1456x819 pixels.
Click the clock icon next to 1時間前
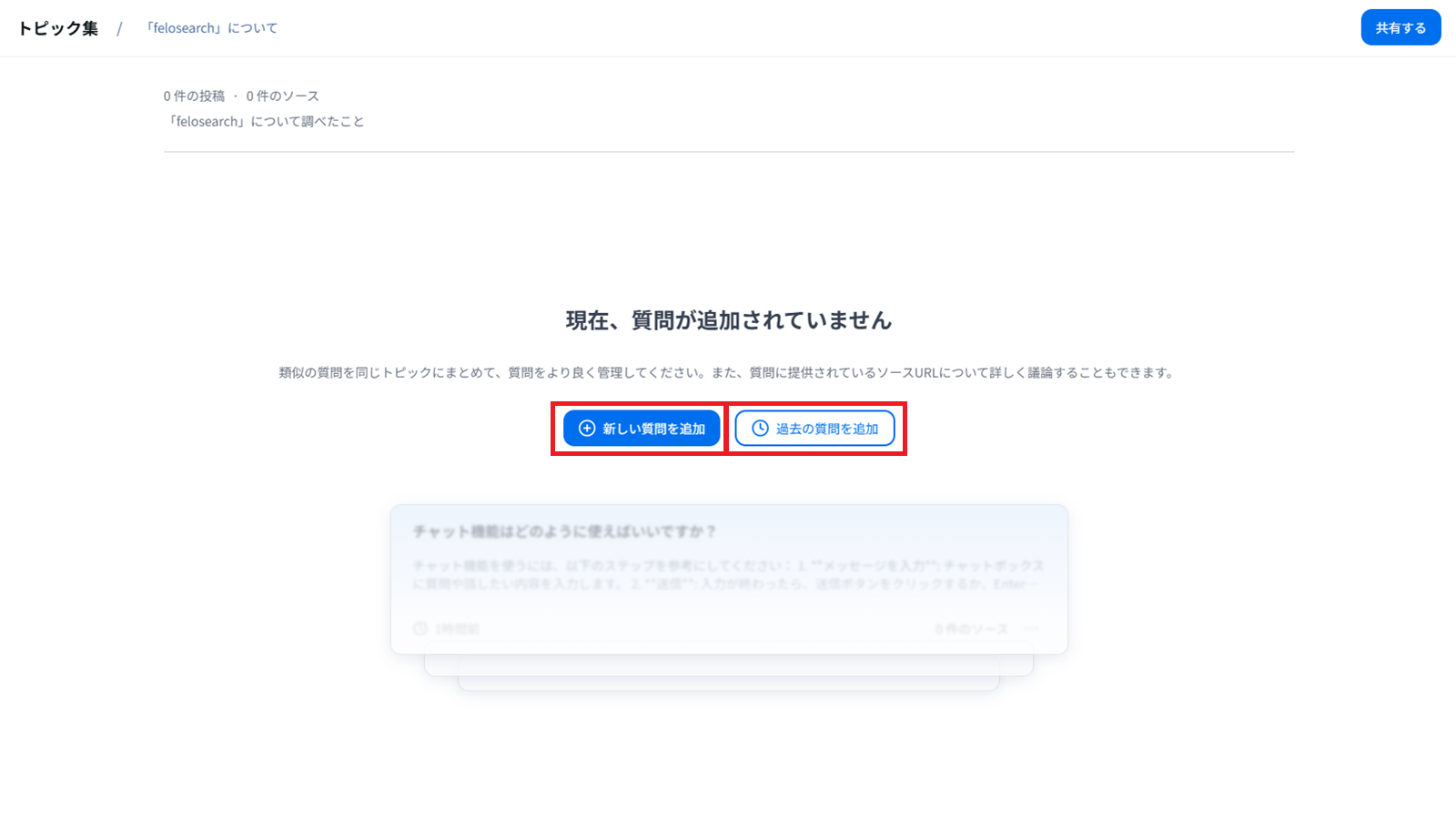[420, 628]
